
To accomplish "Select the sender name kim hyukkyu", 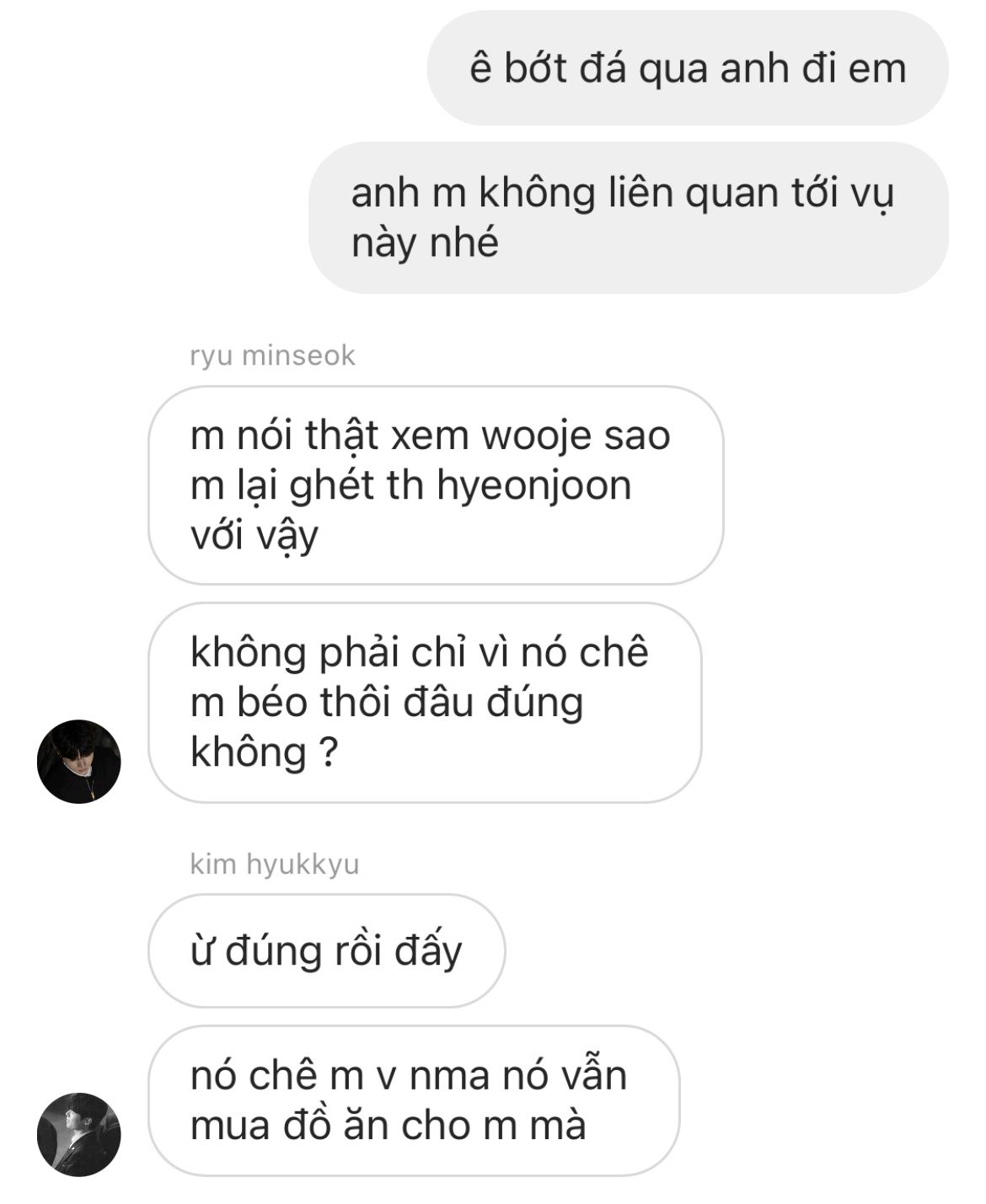I will pyautogui.click(x=274, y=864).
